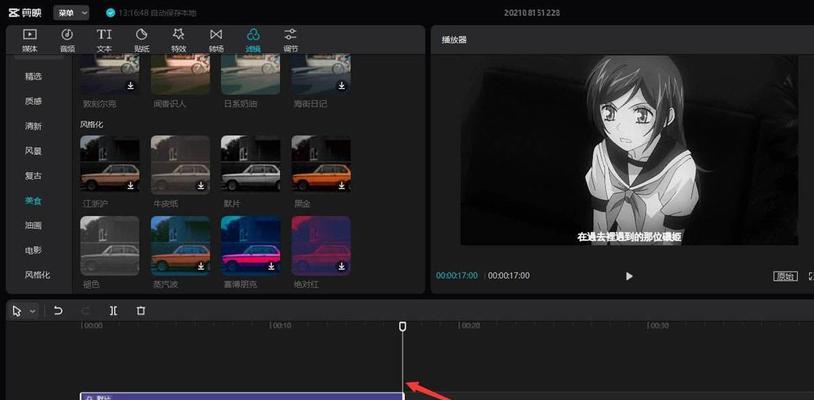Open the 贴纸 (Stickers) panel tab
Viewport: 814px width, 400px height.
point(141,41)
